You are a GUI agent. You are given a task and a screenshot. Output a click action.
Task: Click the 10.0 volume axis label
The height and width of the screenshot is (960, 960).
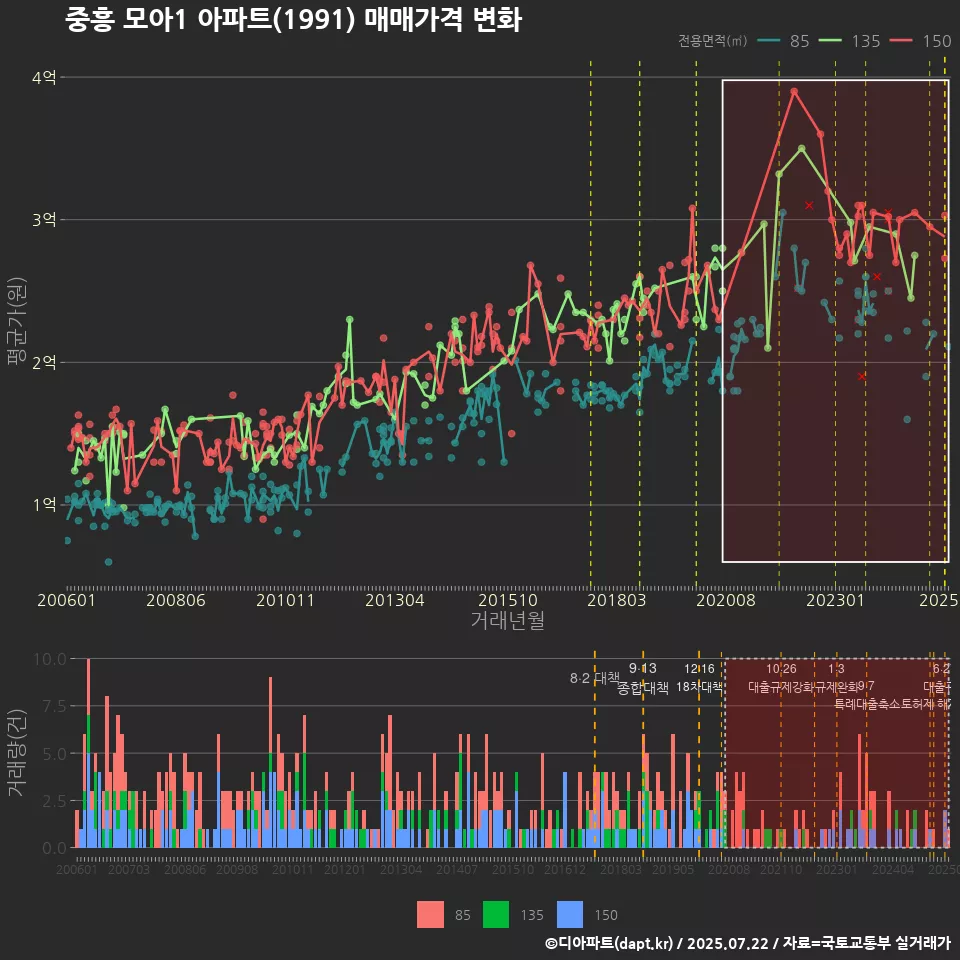[50, 659]
